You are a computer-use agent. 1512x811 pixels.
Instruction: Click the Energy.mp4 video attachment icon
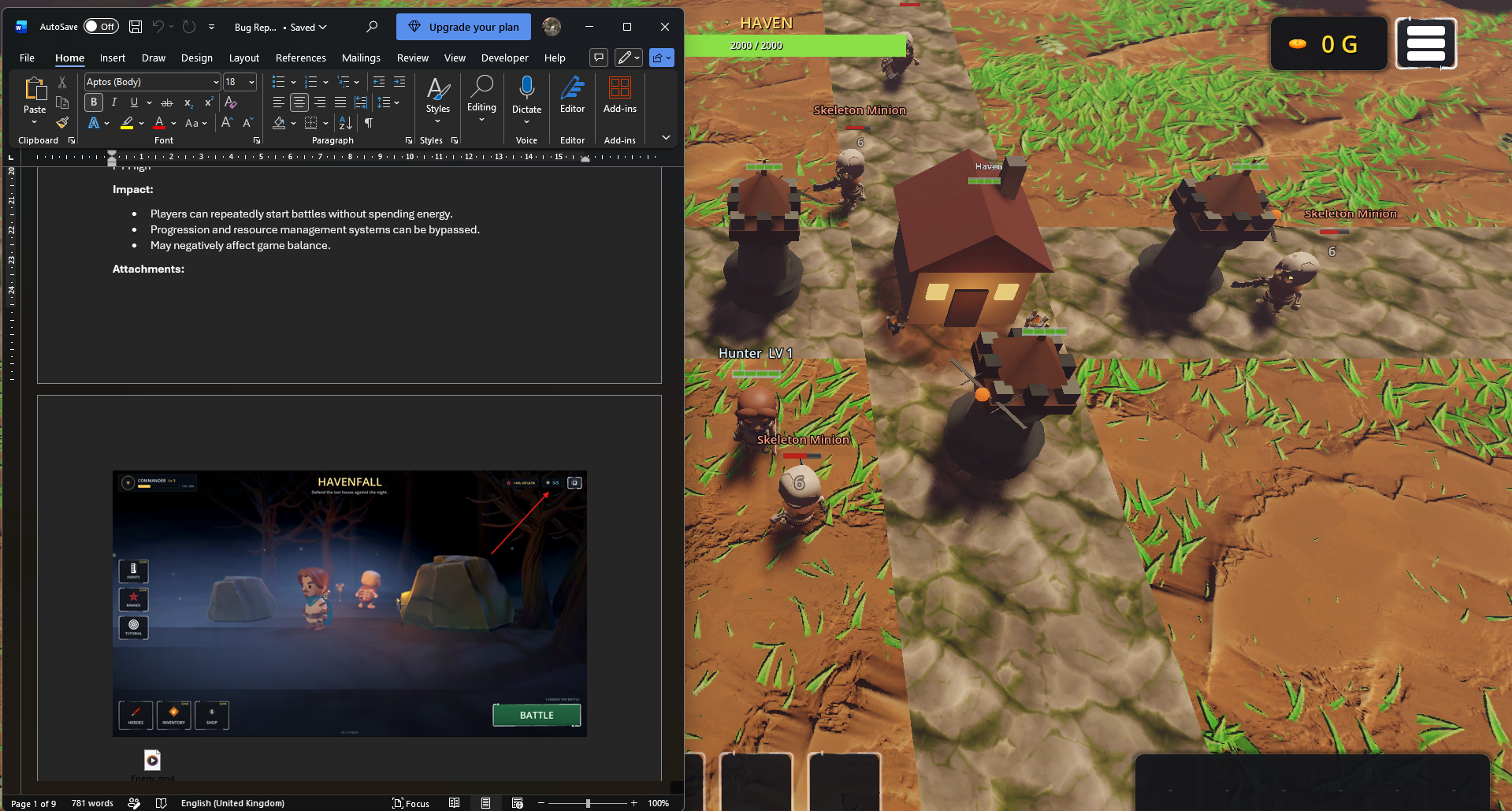point(152,761)
